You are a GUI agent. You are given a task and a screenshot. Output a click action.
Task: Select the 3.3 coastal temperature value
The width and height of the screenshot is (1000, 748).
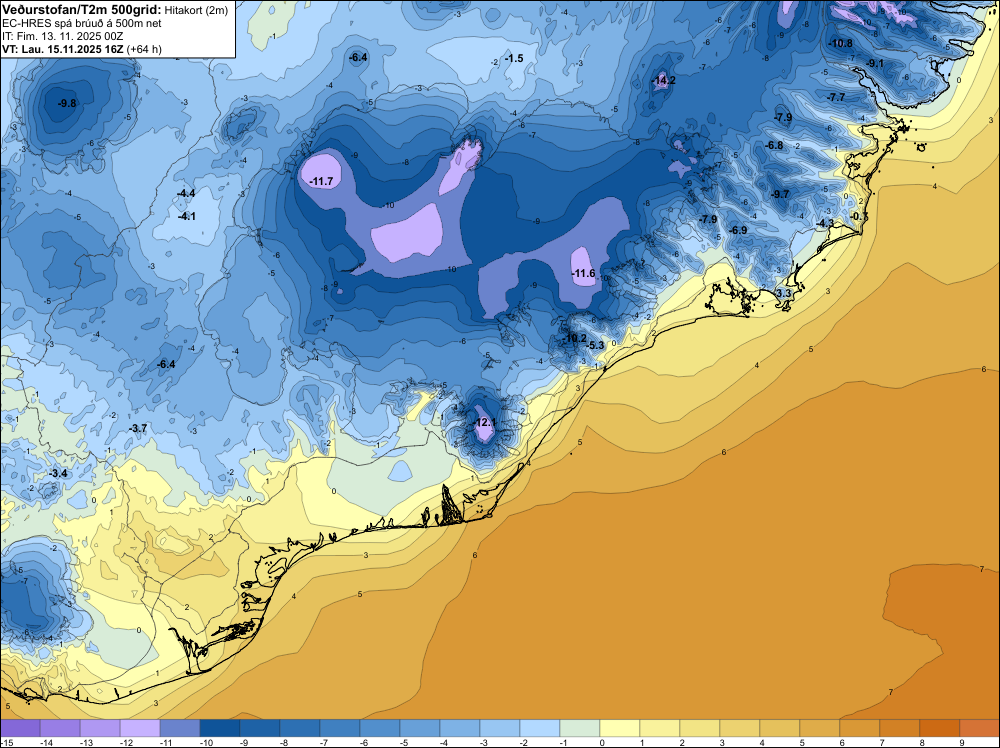(783, 293)
